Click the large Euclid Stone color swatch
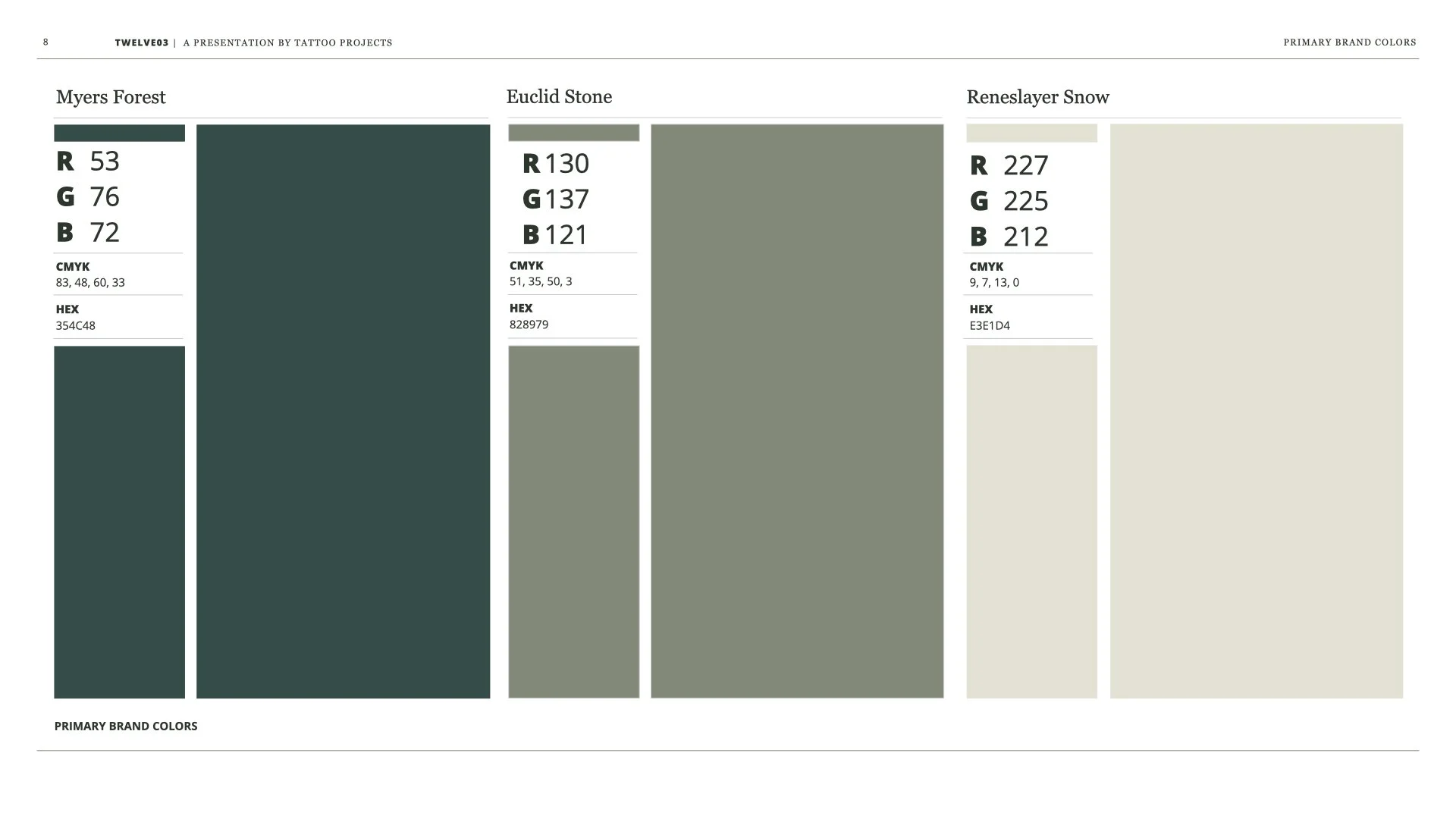Image resolution: width=1456 pixels, height=819 pixels. click(x=797, y=411)
